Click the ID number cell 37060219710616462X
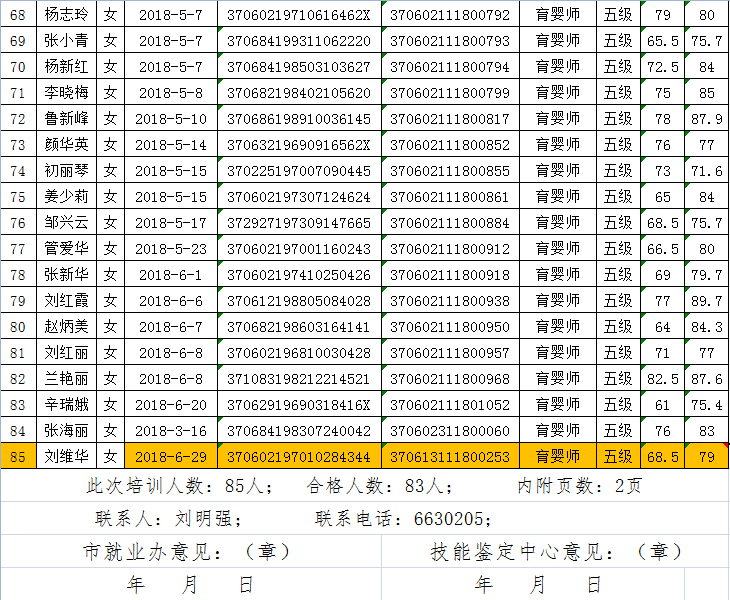The height and width of the screenshot is (600, 730). 299,15
